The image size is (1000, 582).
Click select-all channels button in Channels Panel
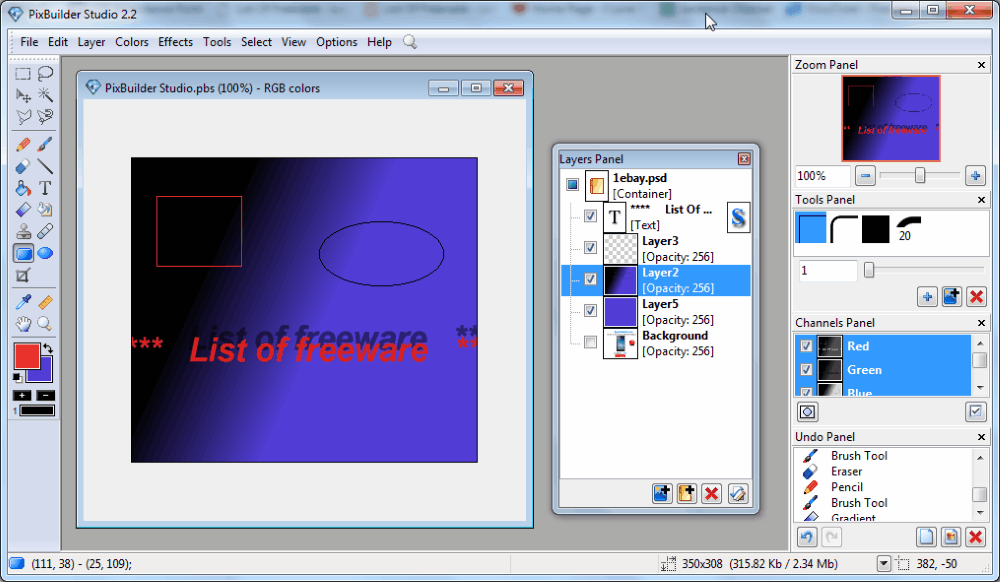[x=975, y=412]
